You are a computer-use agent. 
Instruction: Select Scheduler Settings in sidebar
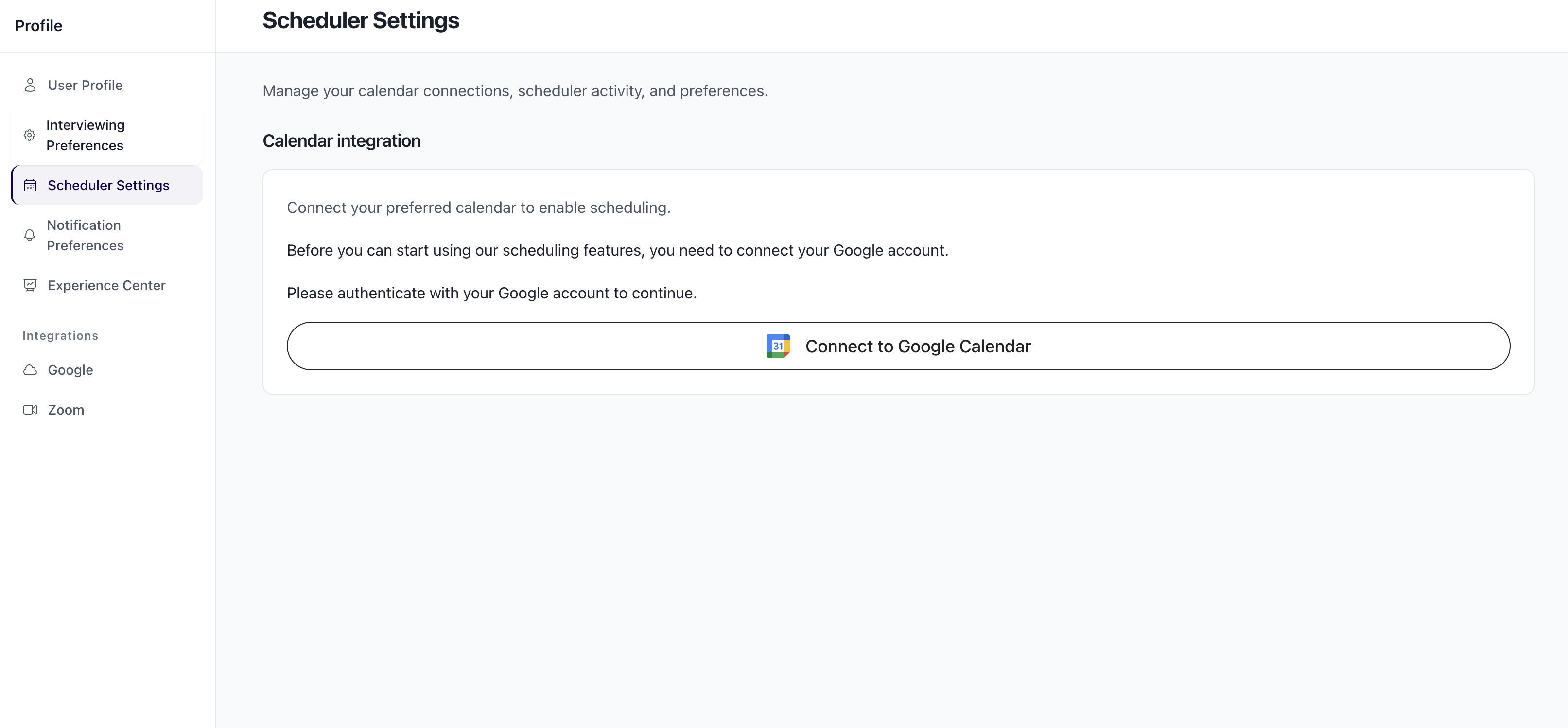(107, 185)
